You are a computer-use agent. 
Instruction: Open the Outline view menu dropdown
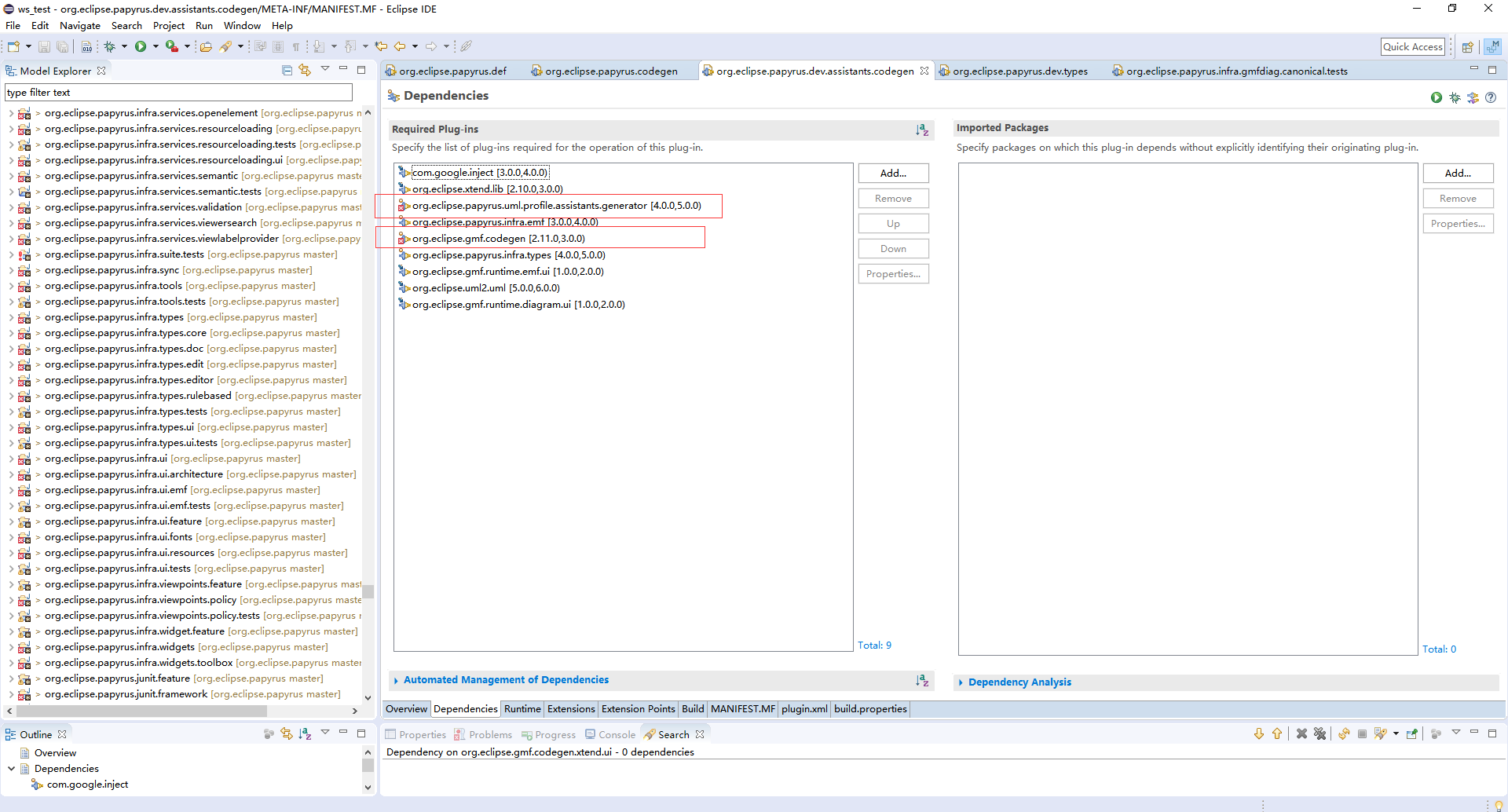tap(325, 732)
